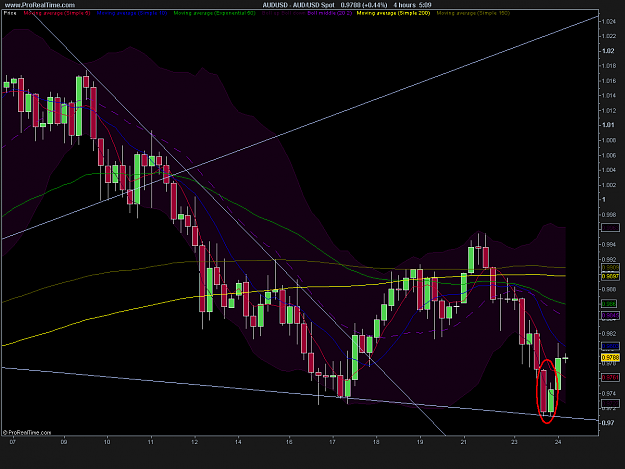Select Moving average (Simple 5) legend label
Screen dimensions: 625x469
tap(57, 13)
